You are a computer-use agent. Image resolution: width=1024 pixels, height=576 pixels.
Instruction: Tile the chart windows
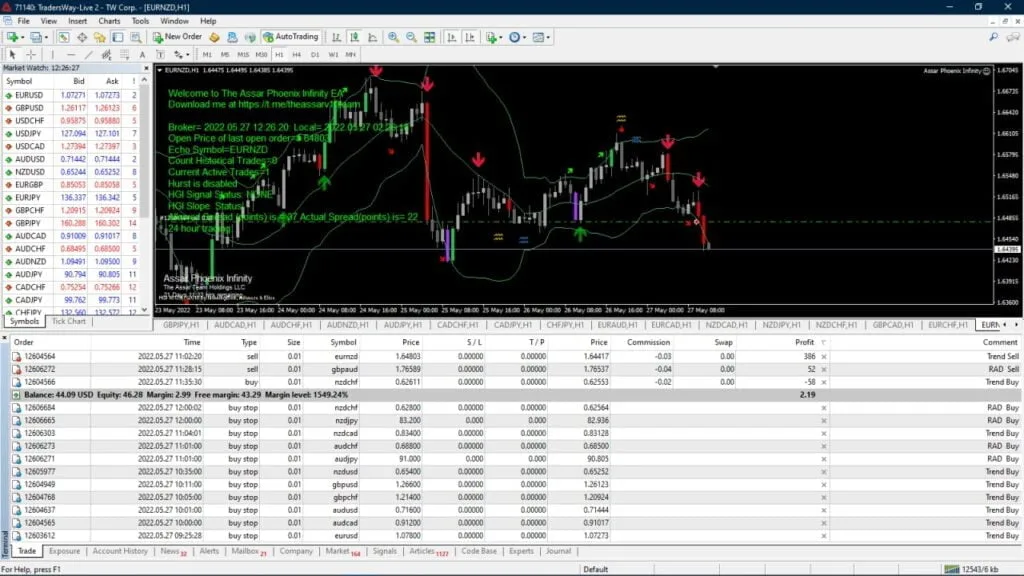pyautogui.click(x=429, y=37)
